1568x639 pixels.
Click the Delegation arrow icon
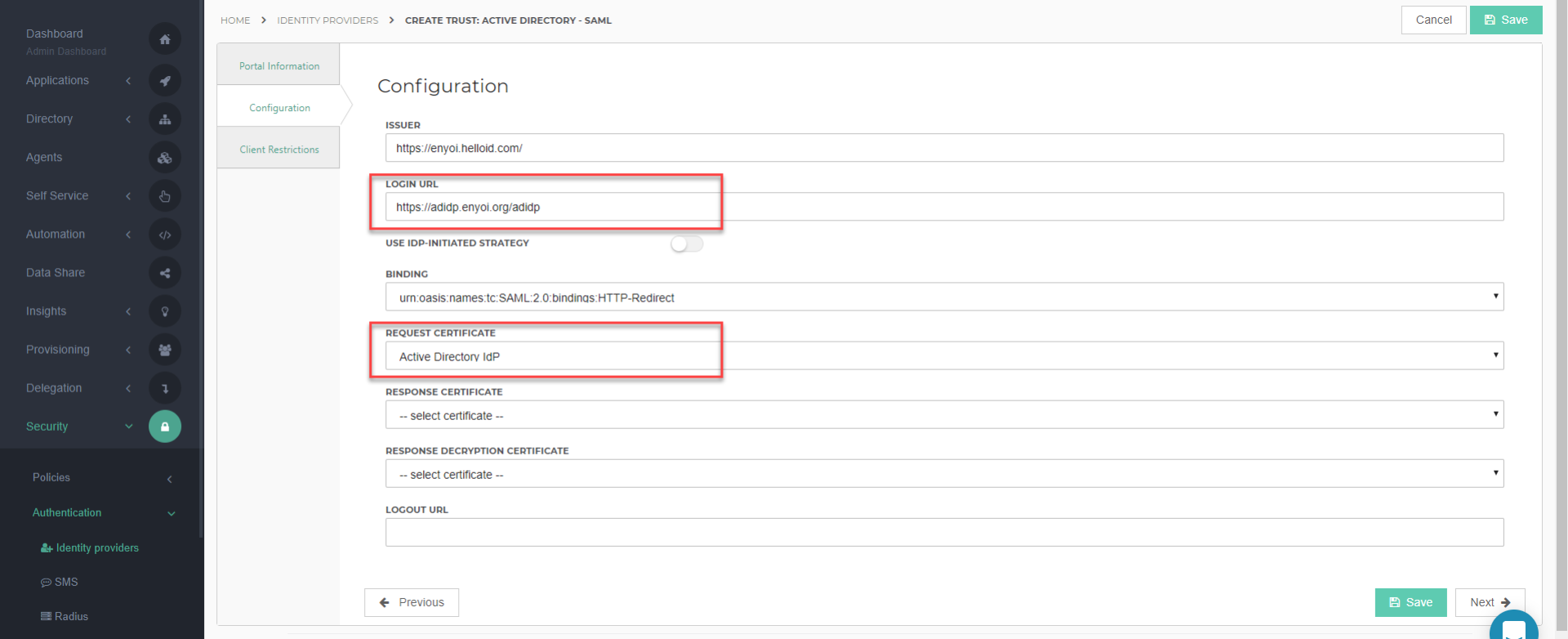tap(165, 388)
